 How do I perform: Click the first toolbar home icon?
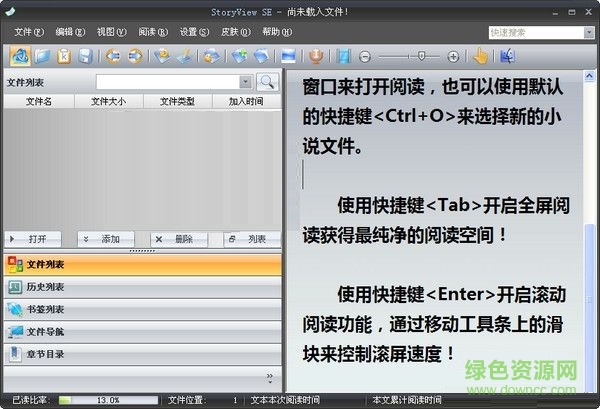[x=19, y=56]
